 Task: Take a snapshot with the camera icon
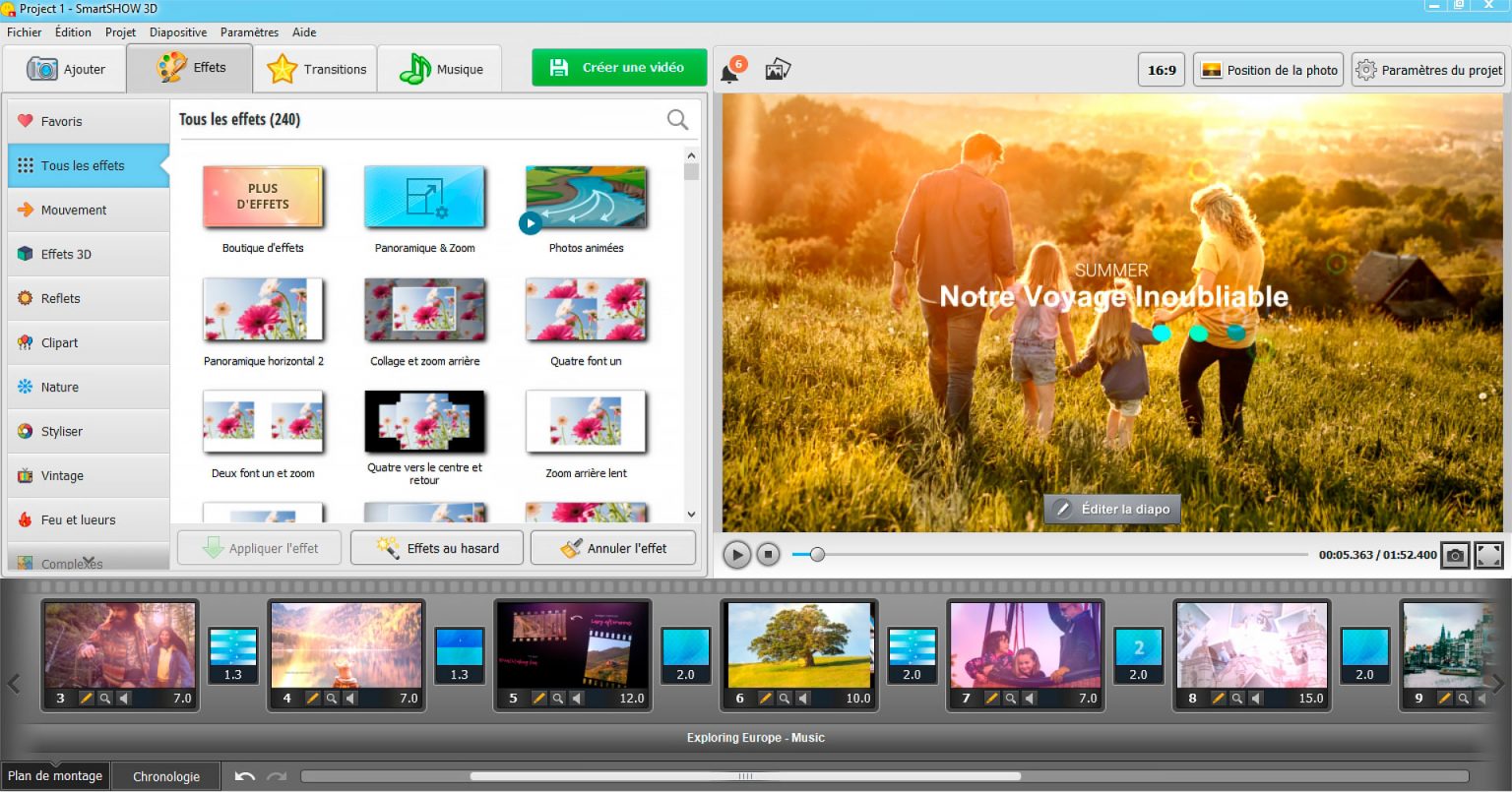(1456, 554)
